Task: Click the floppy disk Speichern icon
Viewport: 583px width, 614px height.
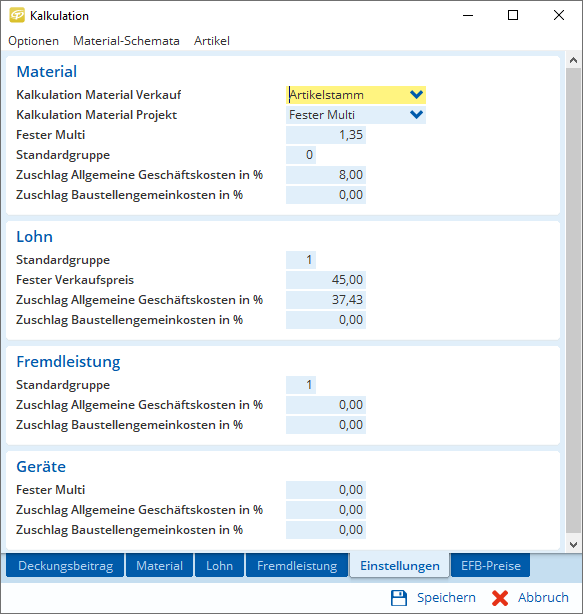Action: point(399,598)
